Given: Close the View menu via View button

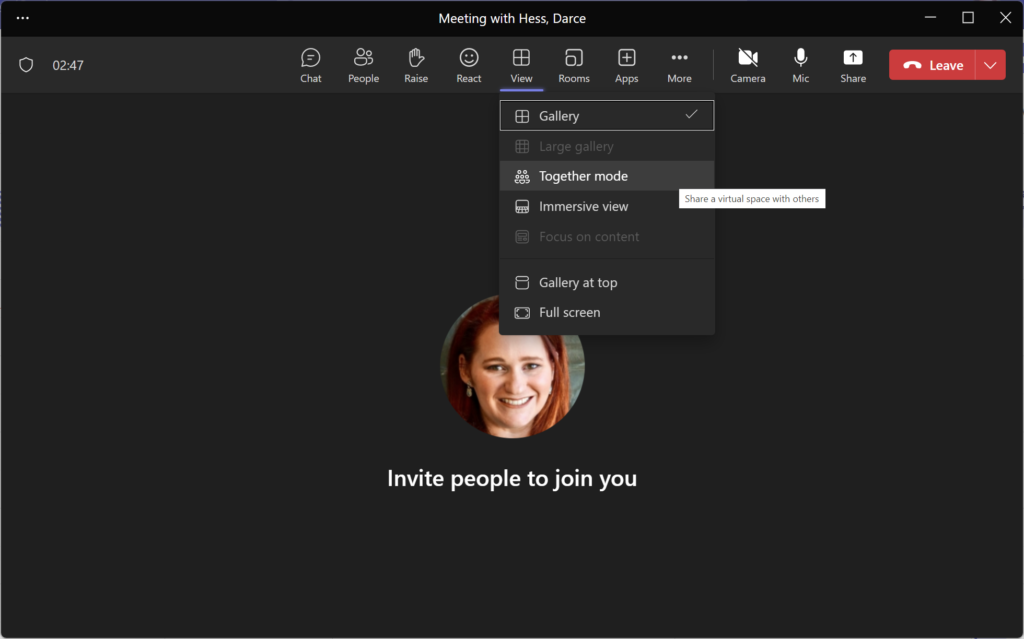Looking at the screenshot, I should coord(521,65).
